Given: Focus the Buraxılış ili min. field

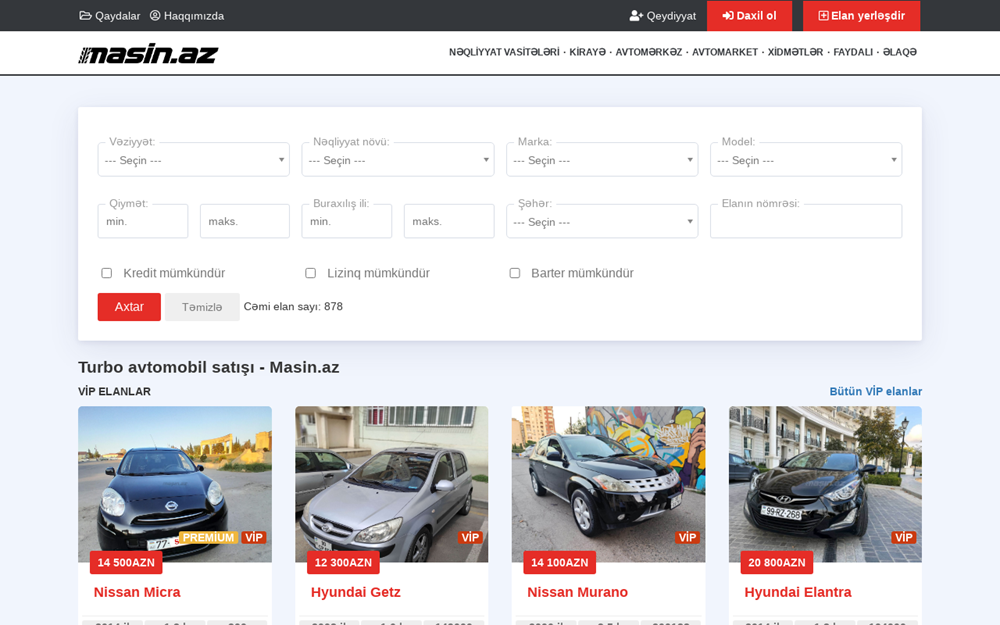Looking at the screenshot, I should pos(346,221).
